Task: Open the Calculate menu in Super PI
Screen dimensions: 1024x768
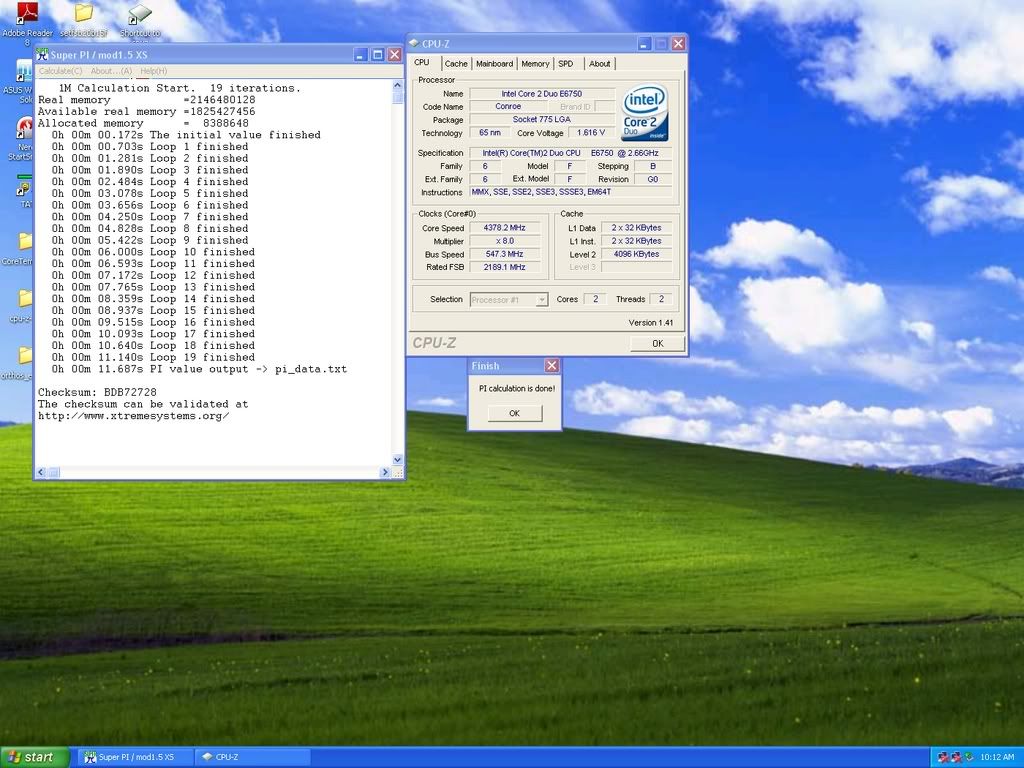Action: (x=61, y=71)
